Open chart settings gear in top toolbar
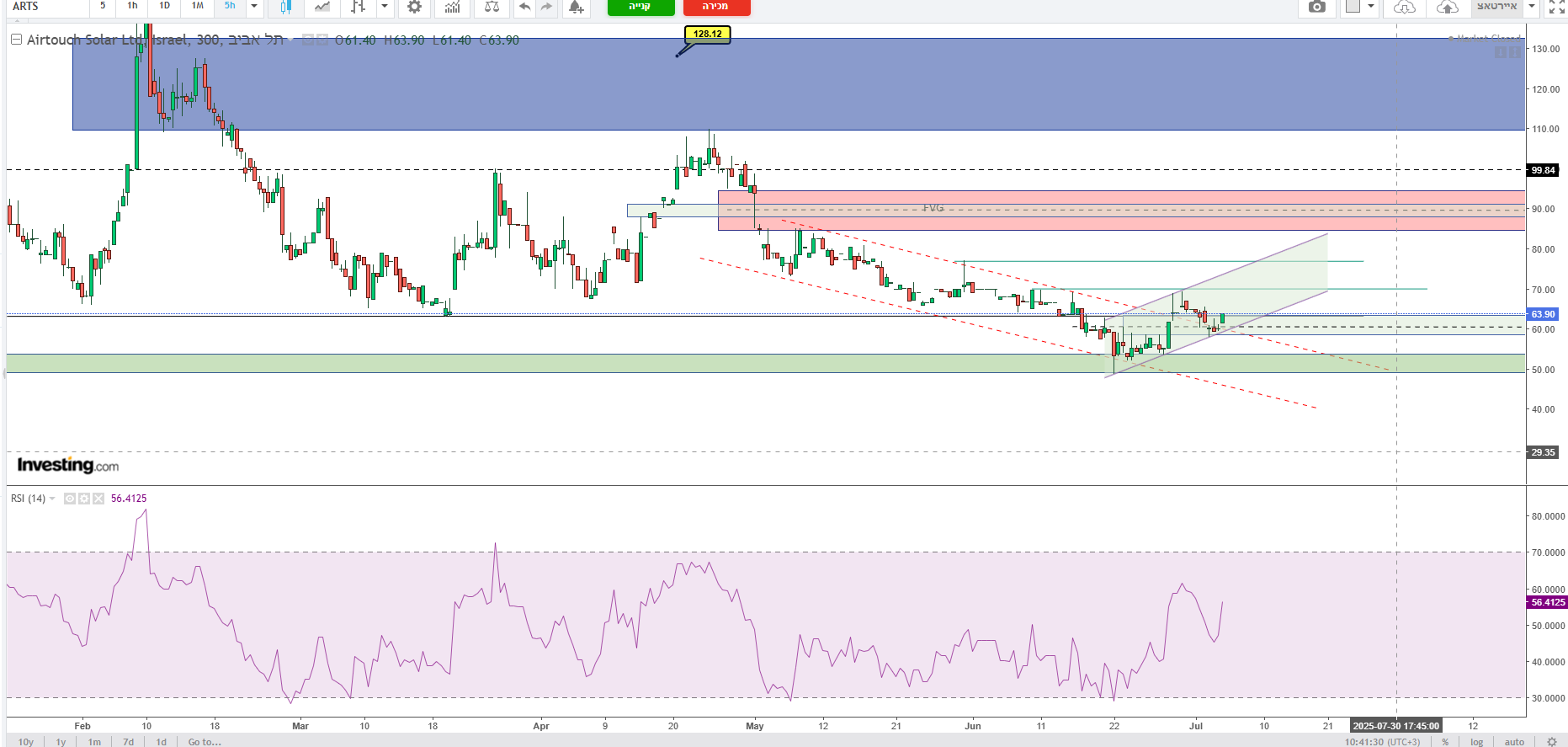This screenshot has width=1568, height=747. 414,7
